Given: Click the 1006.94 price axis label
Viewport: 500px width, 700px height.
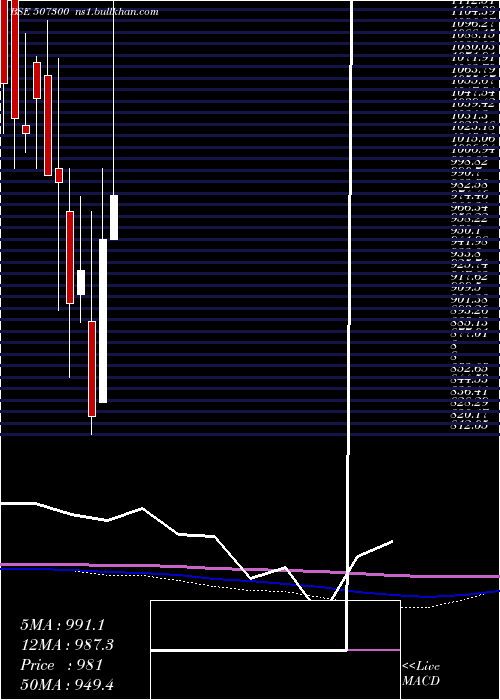Looking at the screenshot, I should coord(473,150).
